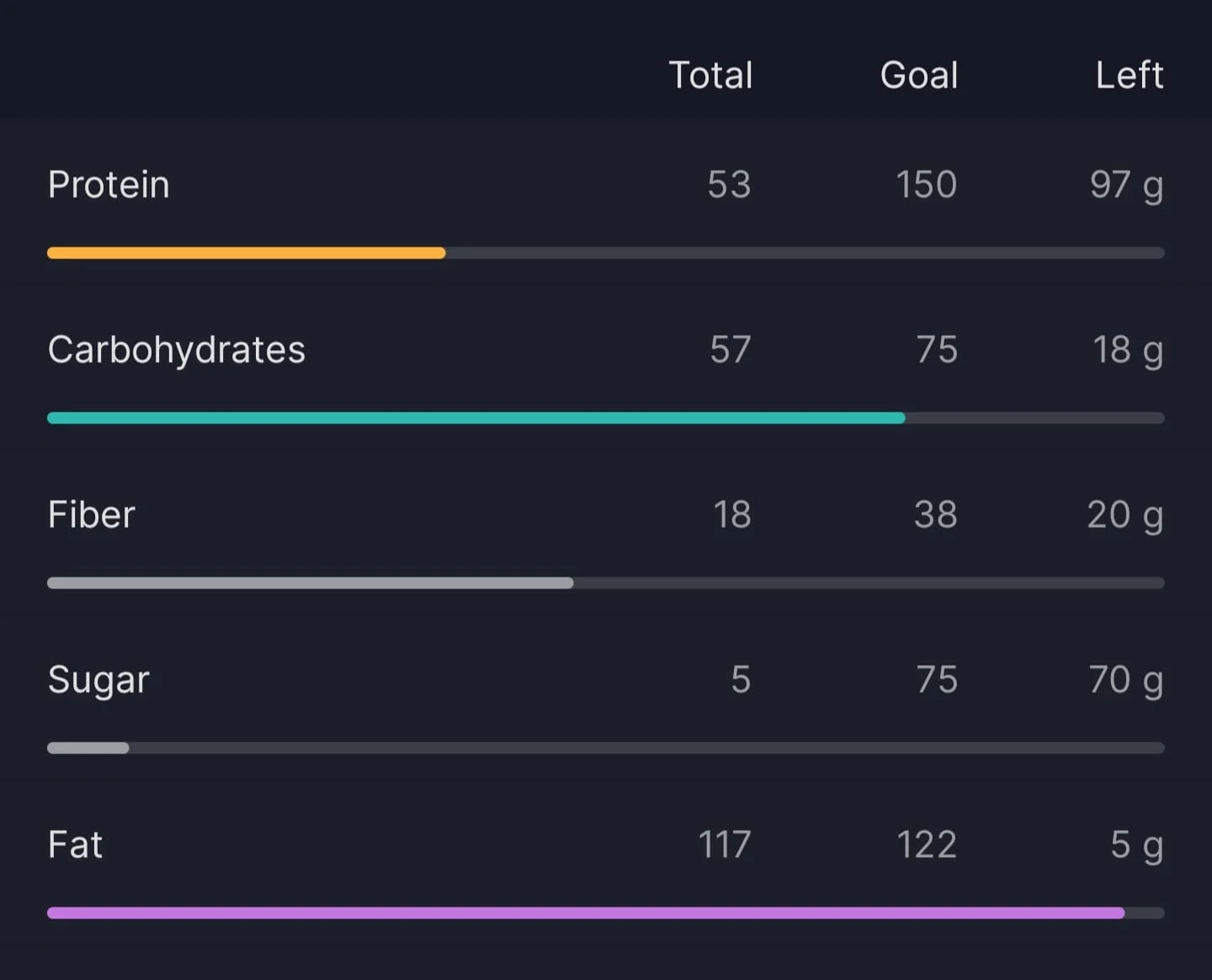Screen dimensions: 1212x980
Task: Click the Goal column header
Action: tap(919, 75)
